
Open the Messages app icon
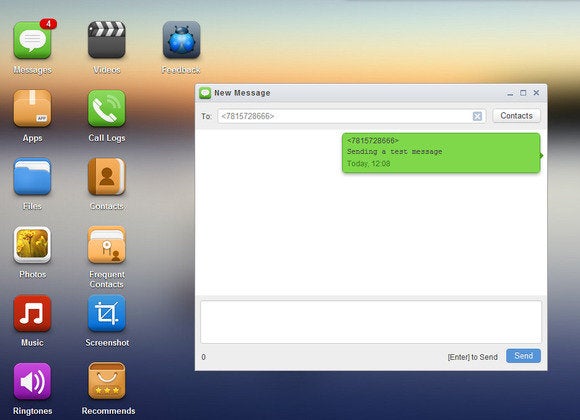32,40
